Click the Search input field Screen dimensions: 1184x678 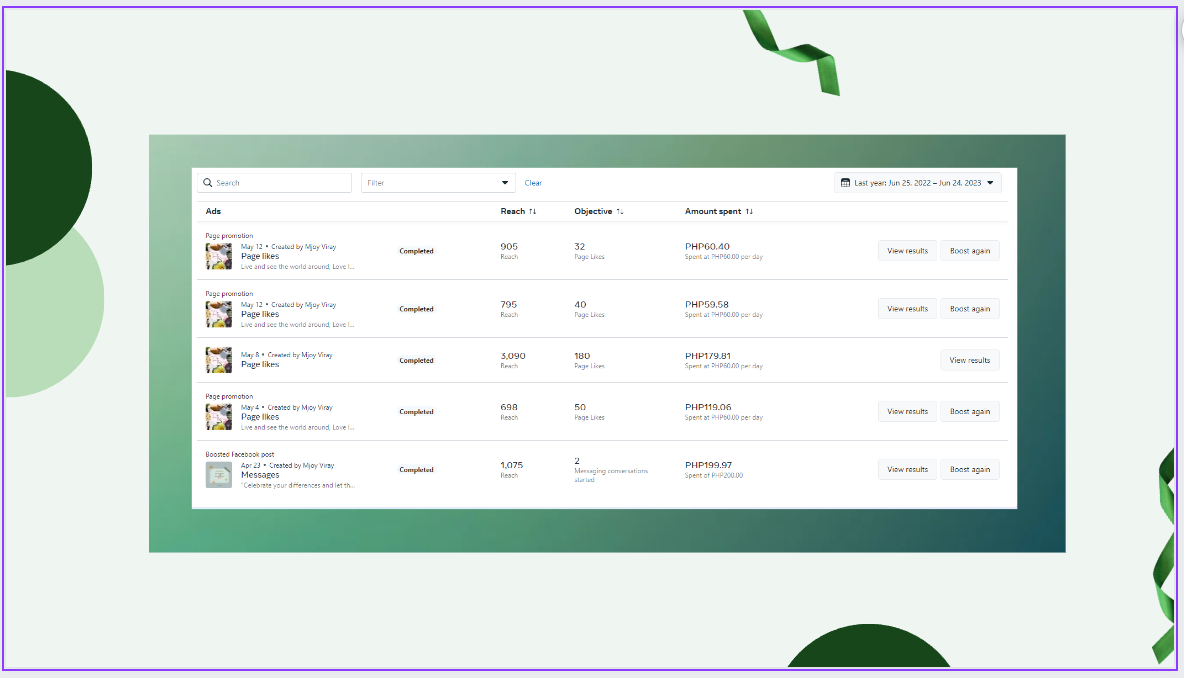[x=275, y=183]
